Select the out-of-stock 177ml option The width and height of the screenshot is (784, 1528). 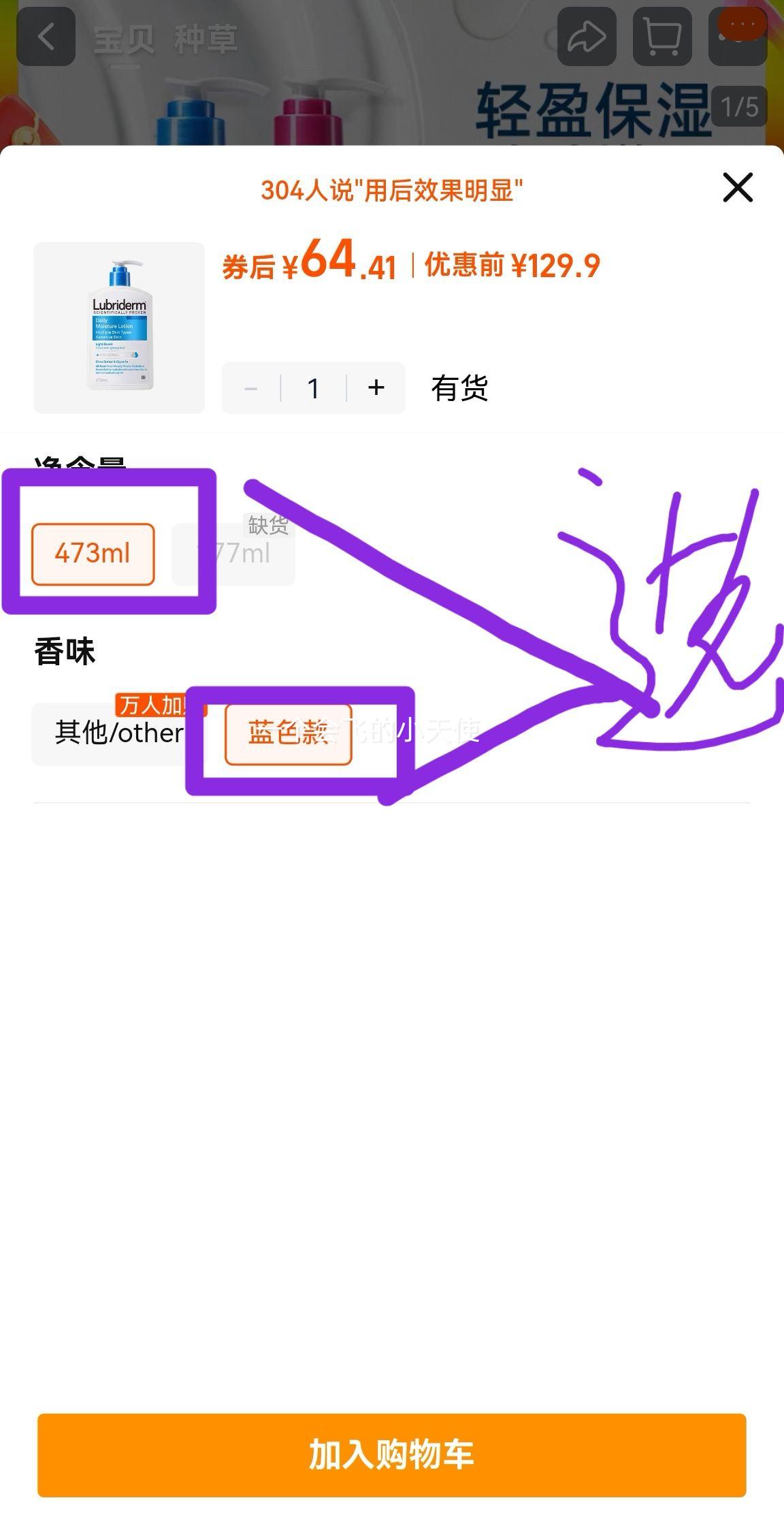233,554
